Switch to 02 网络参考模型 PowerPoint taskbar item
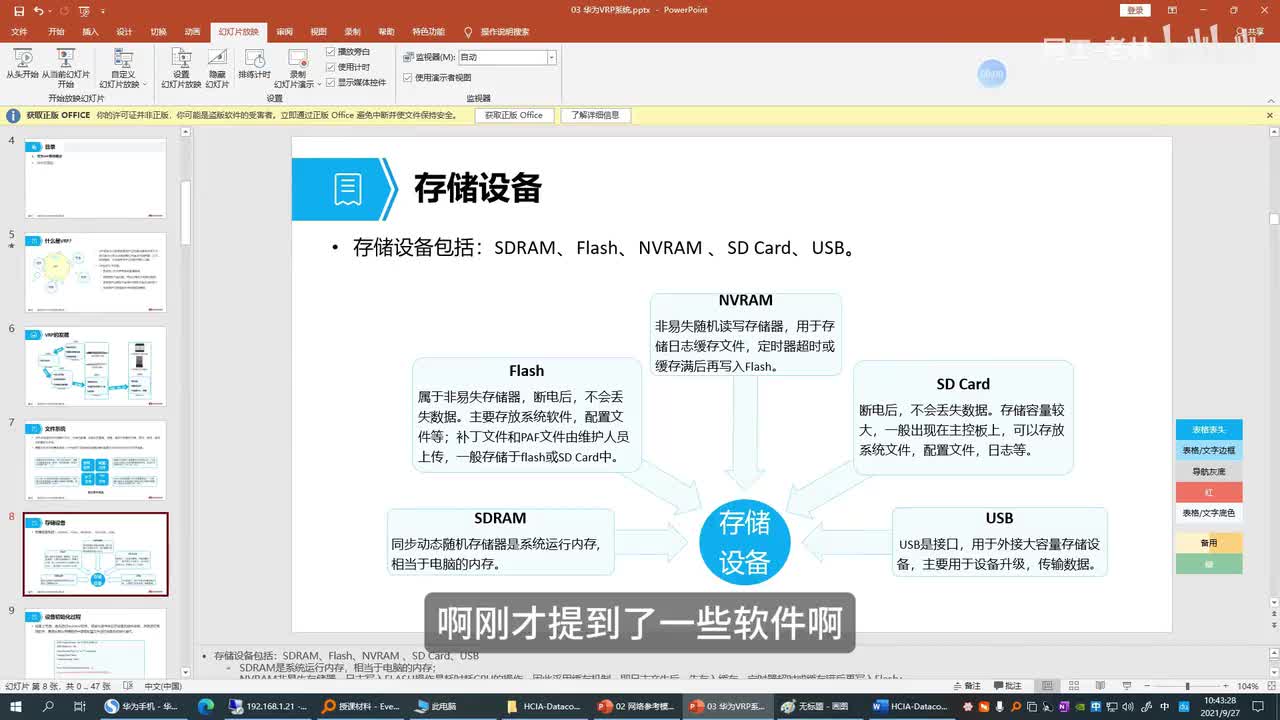The height and width of the screenshot is (720, 1280). (635, 706)
